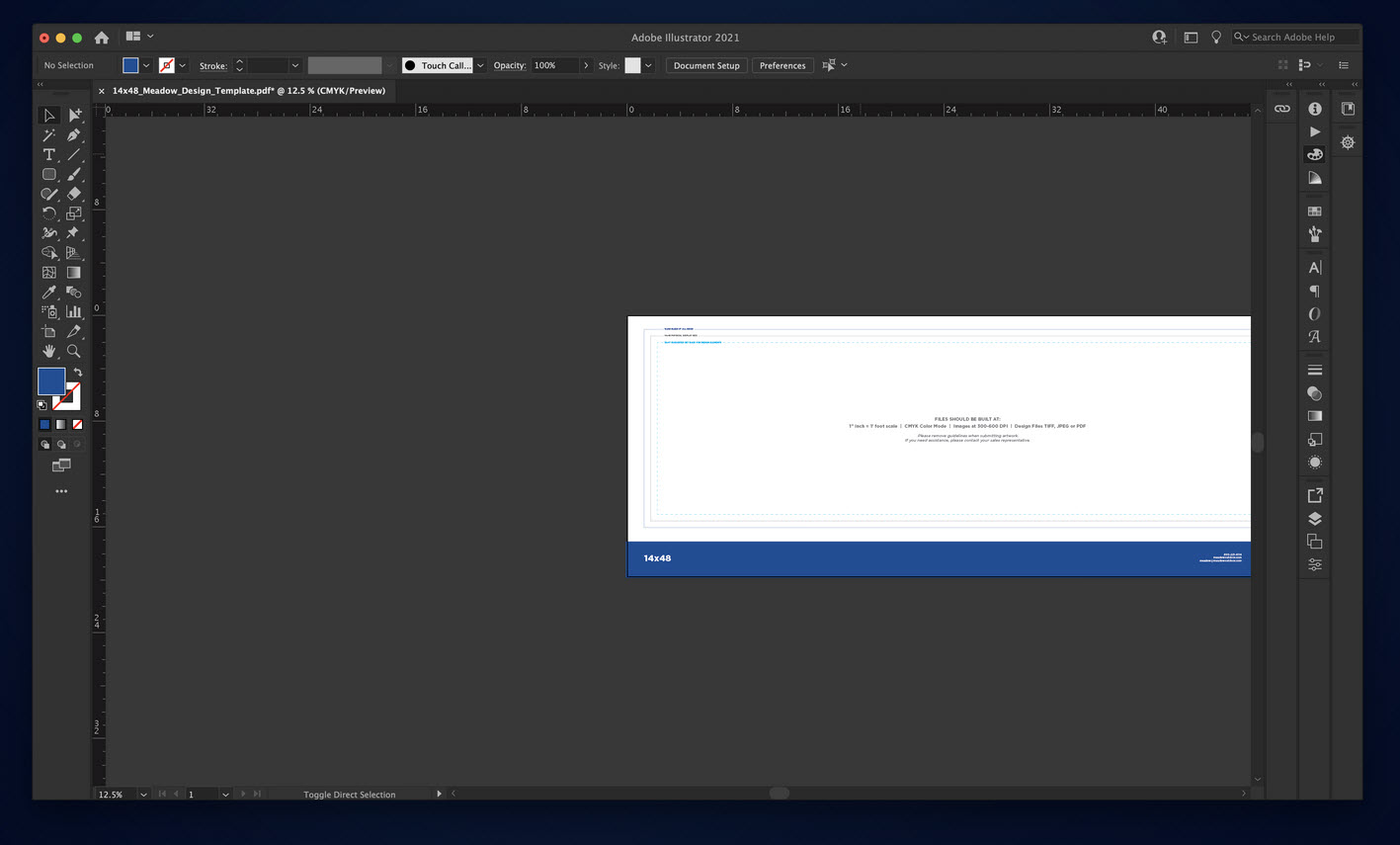Viewport: 1400px width, 845px height.
Task: Click the Document Setup button
Action: (706, 65)
